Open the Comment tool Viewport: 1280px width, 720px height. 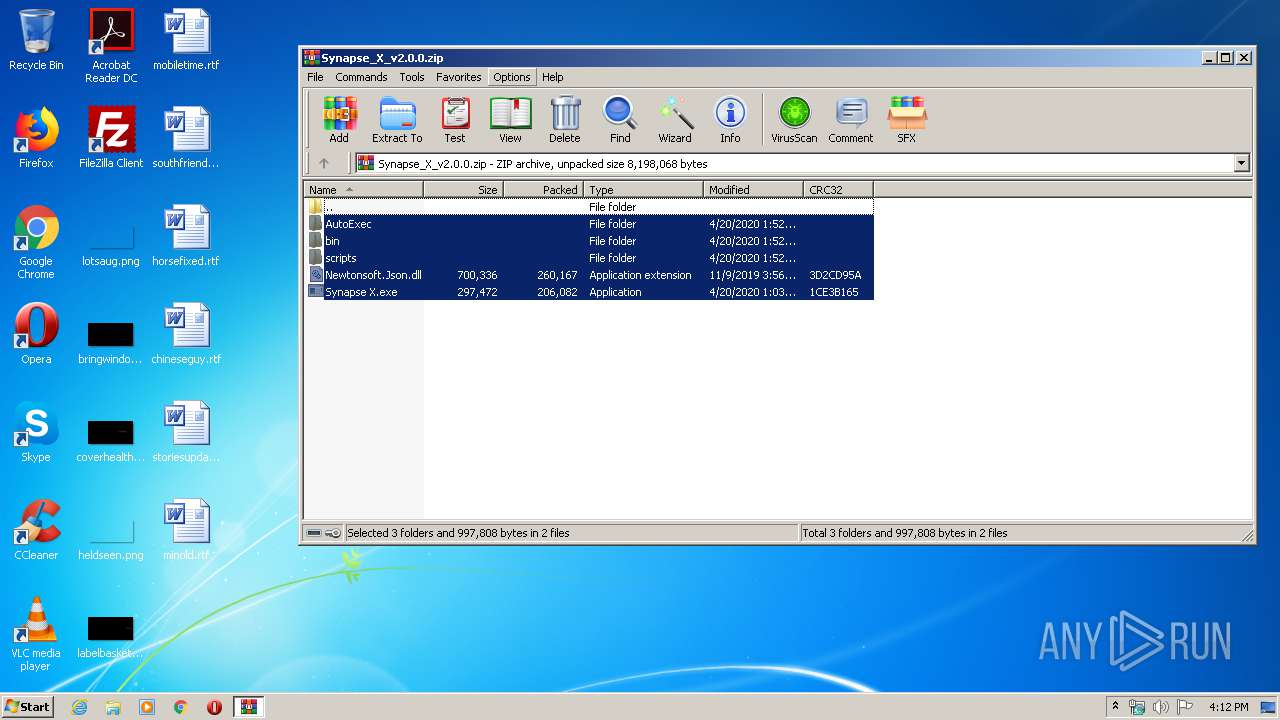[851, 120]
